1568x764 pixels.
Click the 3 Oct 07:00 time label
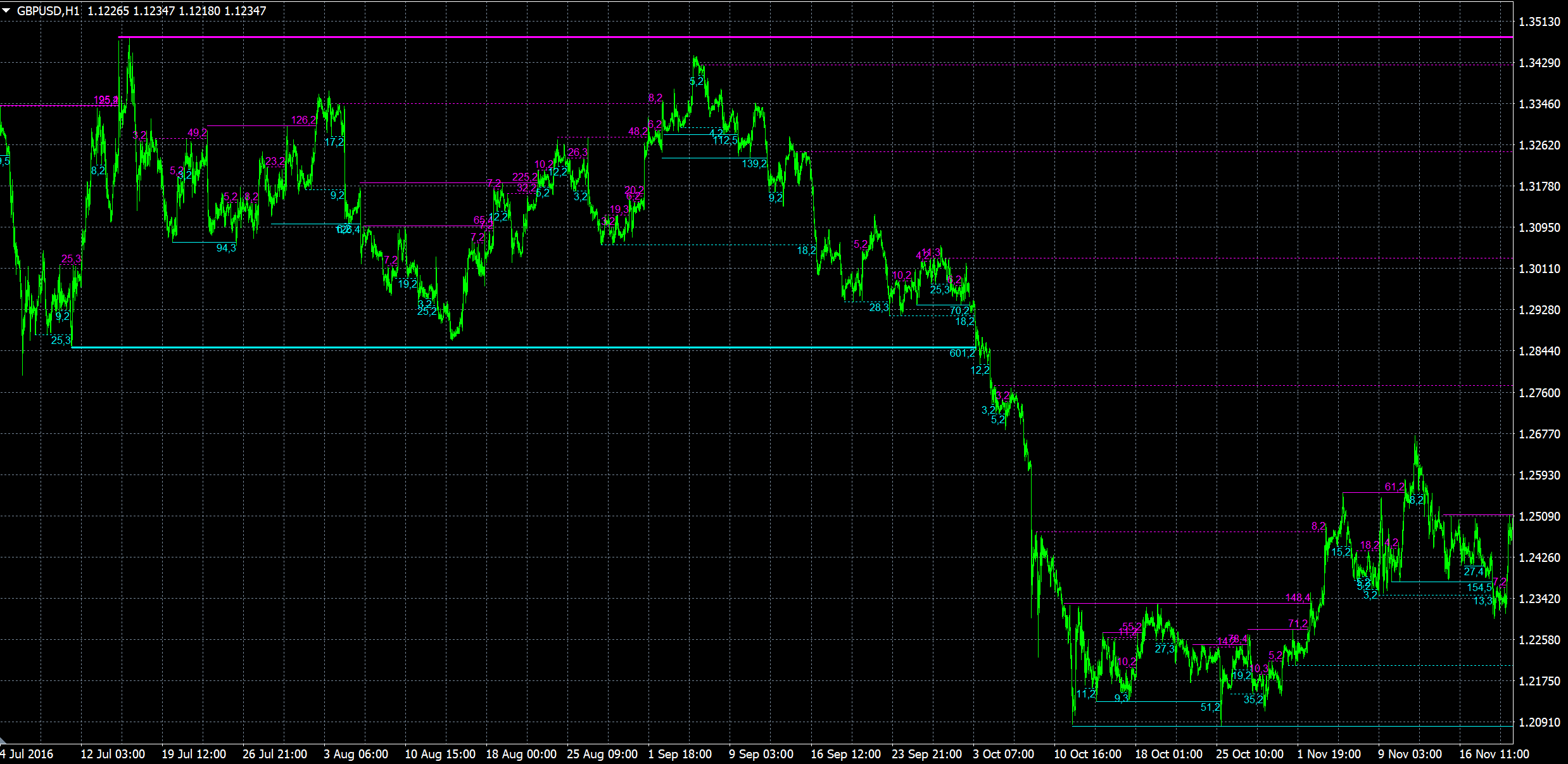click(x=1003, y=754)
